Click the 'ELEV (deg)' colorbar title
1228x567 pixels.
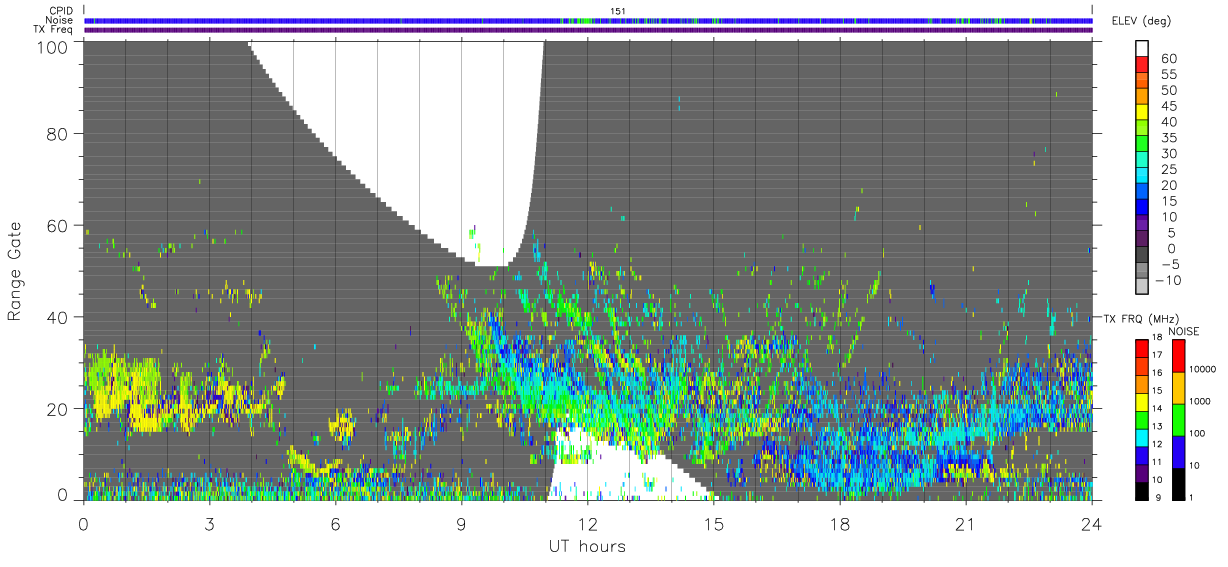point(1142,20)
